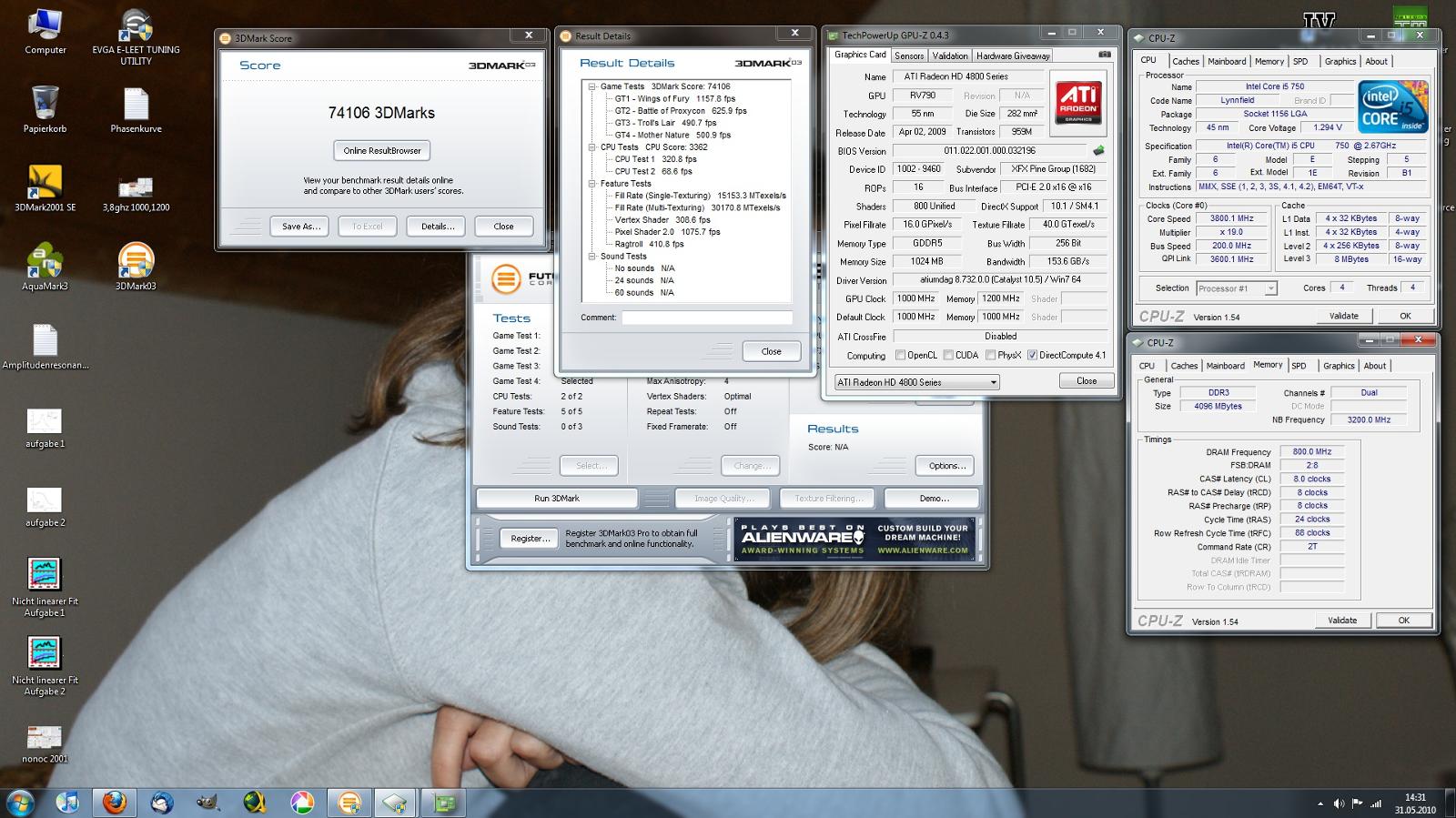Show hidden tray icons arrow
This screenshot has height=818, width=1456.
[1320, 803]
